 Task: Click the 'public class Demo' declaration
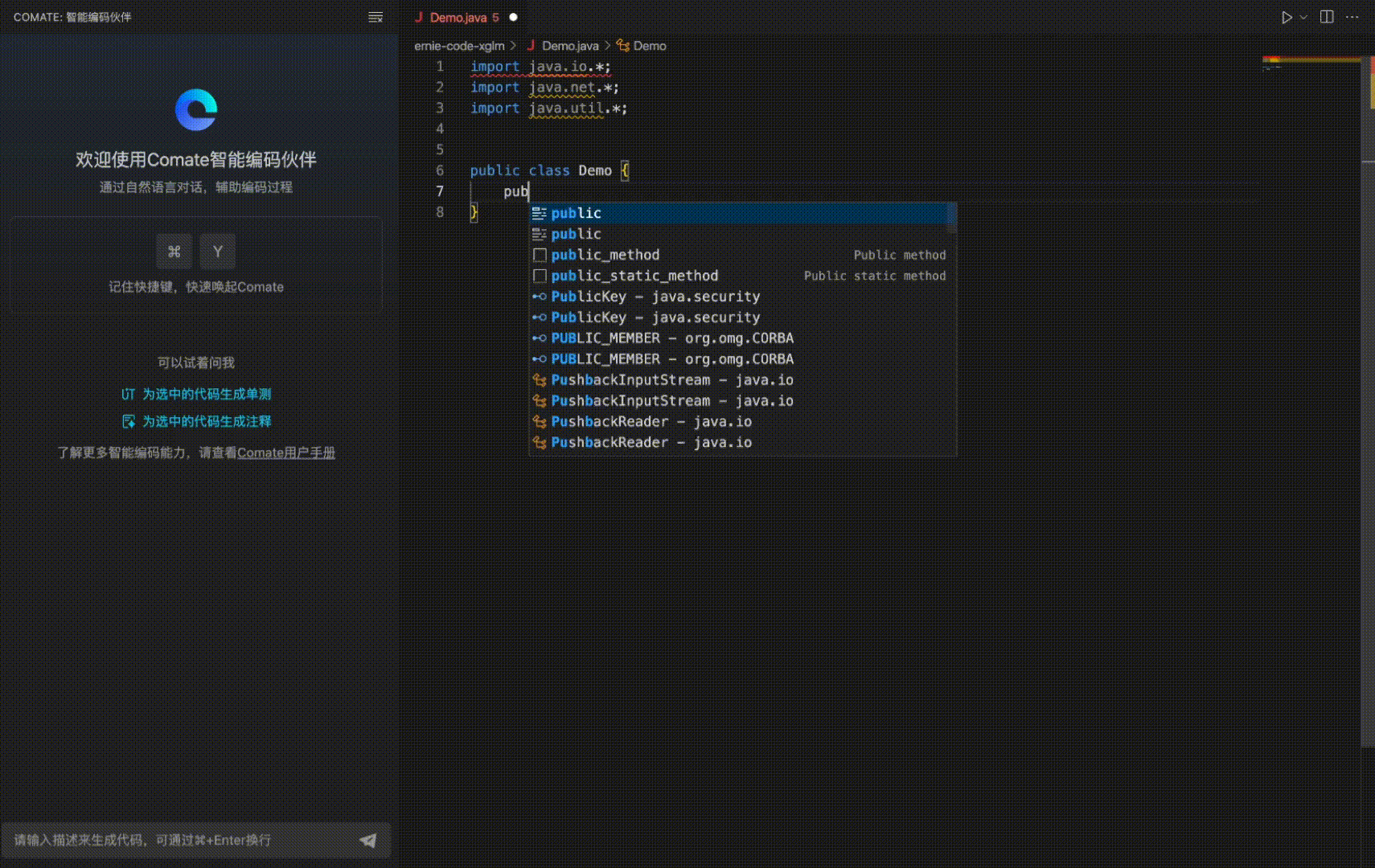pyautogui.click(x=541, y=170)
